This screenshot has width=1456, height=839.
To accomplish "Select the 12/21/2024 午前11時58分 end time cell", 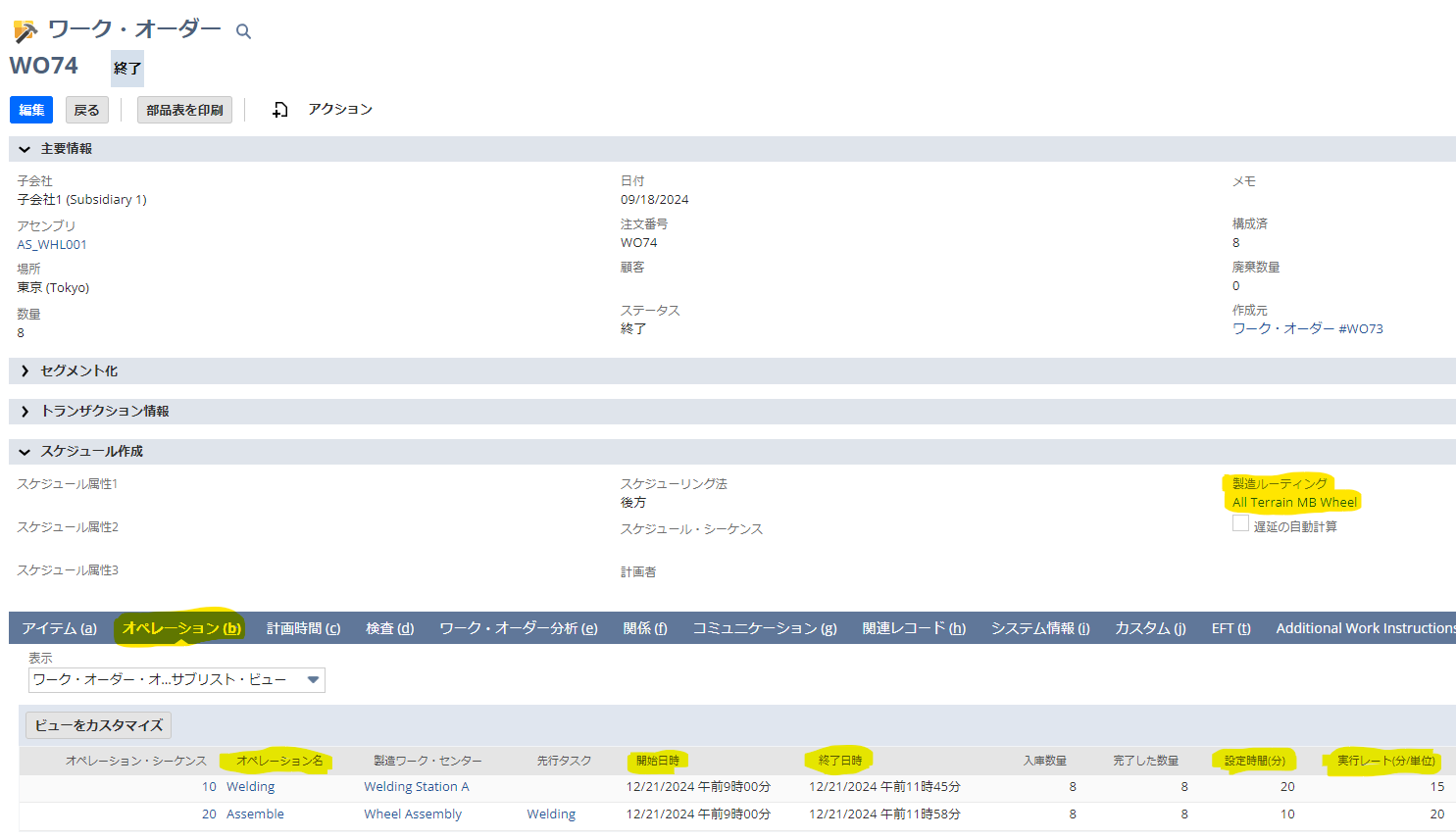I will tap(884, 814).
